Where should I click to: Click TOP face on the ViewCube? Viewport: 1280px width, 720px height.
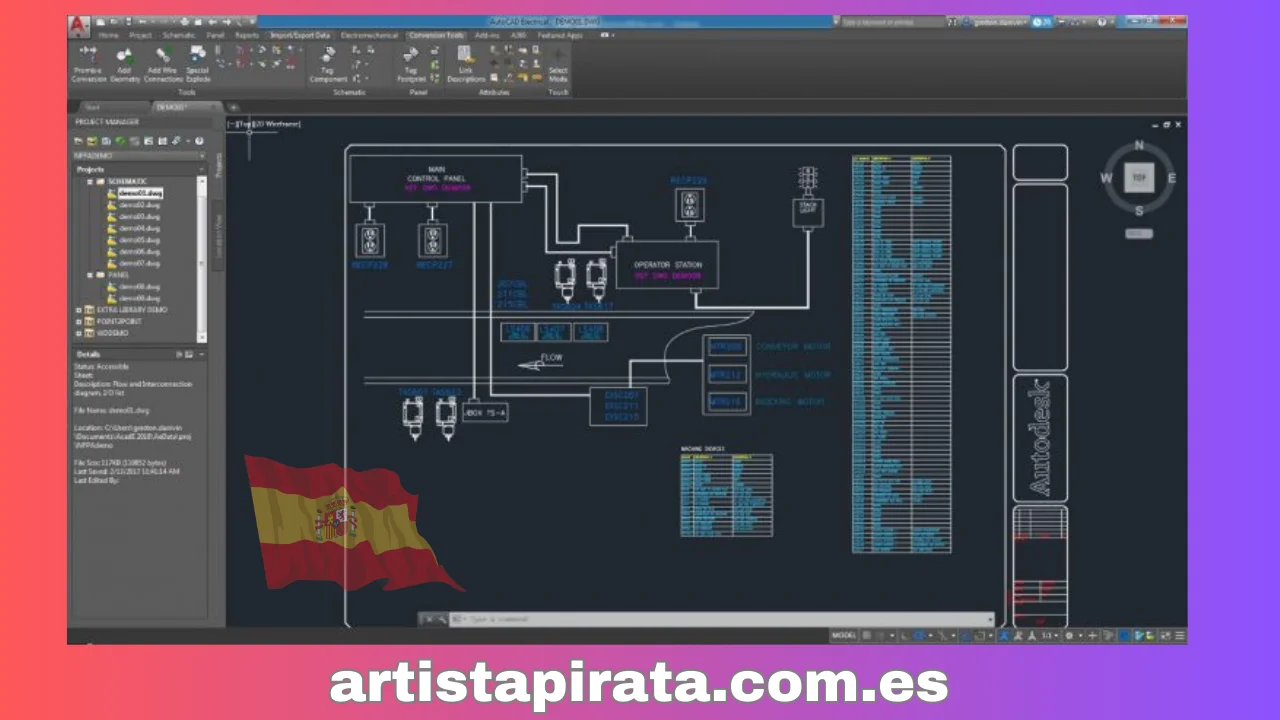click(1138, 177)
